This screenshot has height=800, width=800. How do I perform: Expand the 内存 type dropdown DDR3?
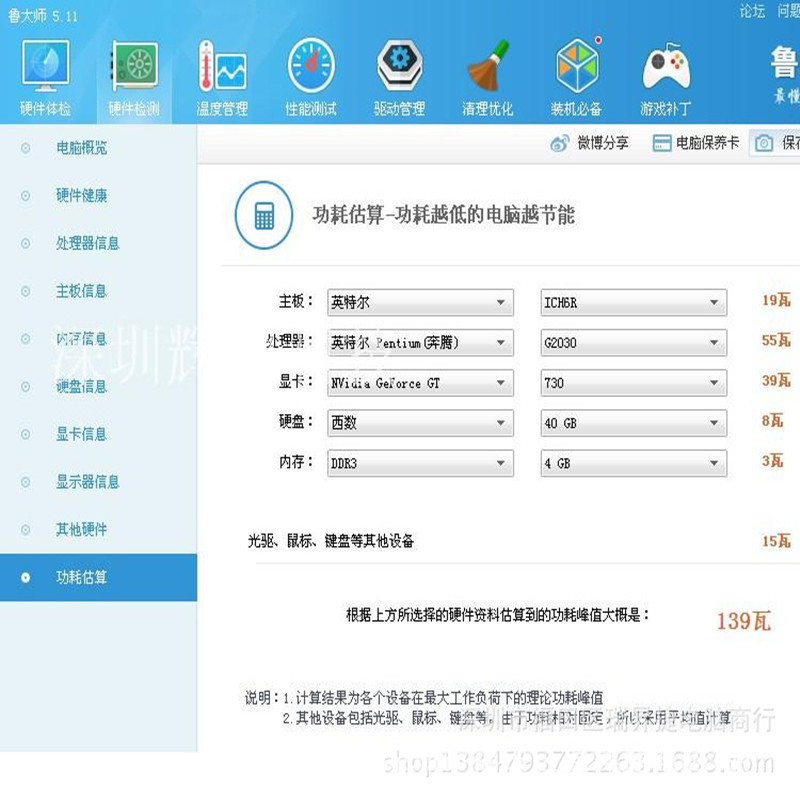(x=420, y=463)
